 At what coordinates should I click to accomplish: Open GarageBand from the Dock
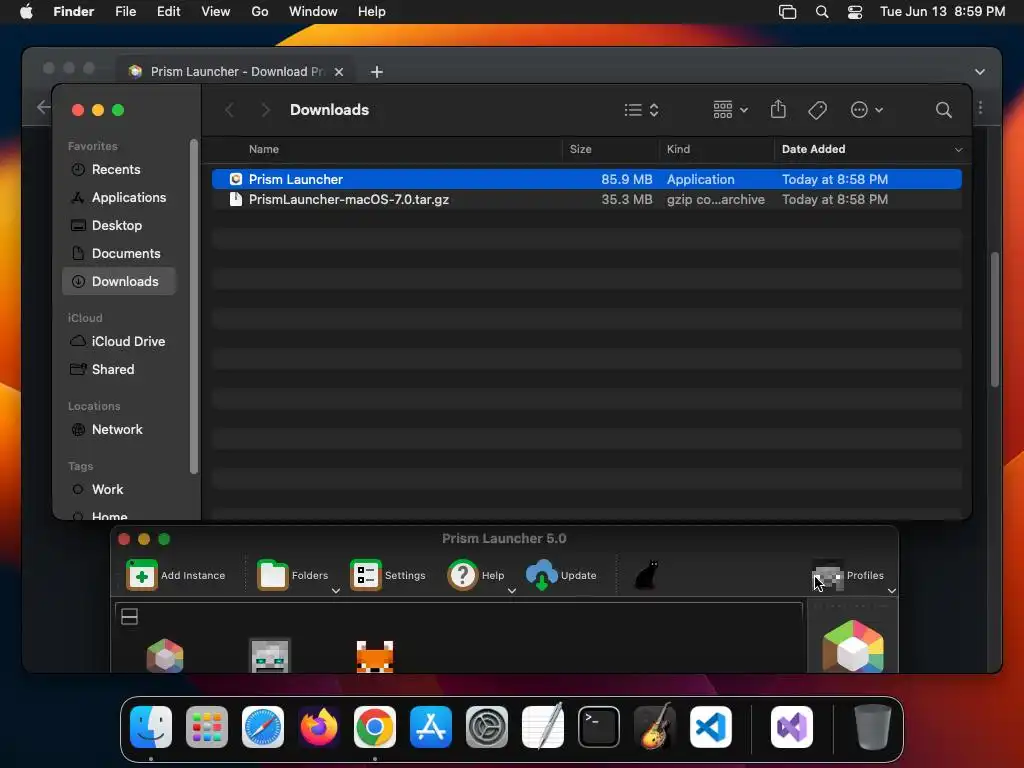click(x=655, y=726)
